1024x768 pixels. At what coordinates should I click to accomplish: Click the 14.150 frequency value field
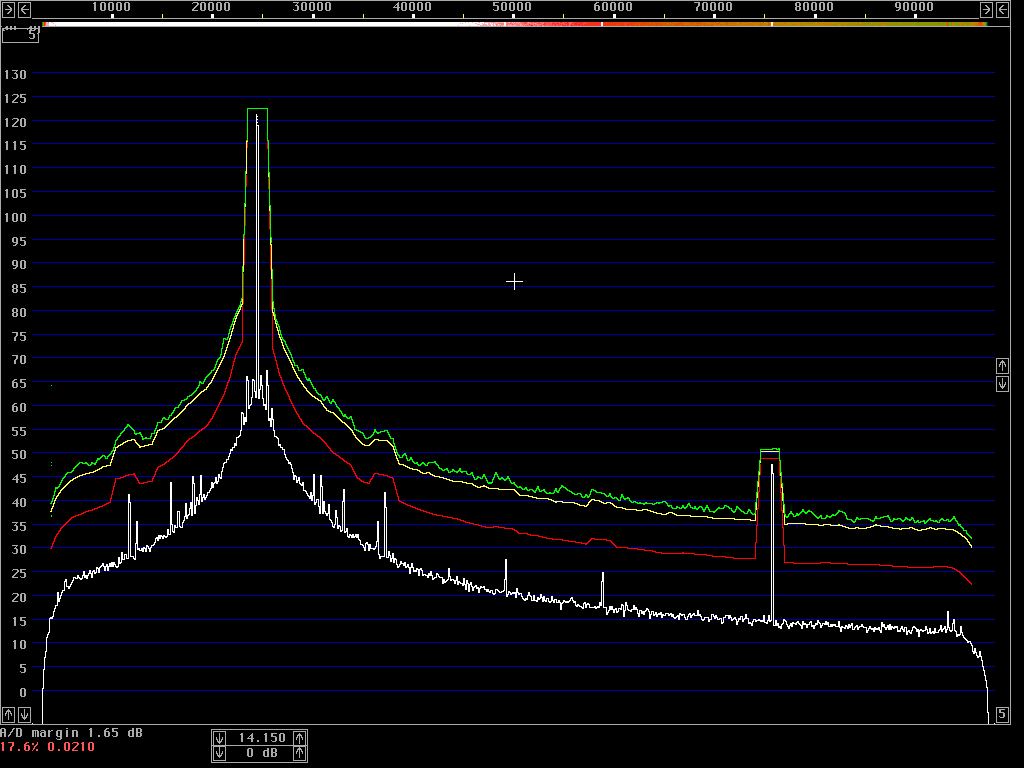point(261,738)
